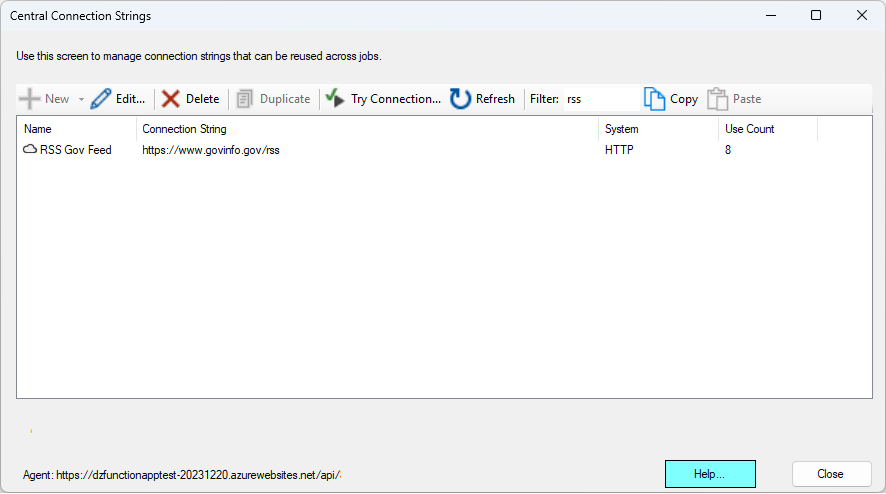The height and width of the screenshot is (494, 886).
Task: Sort by the Use Count column header
Action: point(768,129)
